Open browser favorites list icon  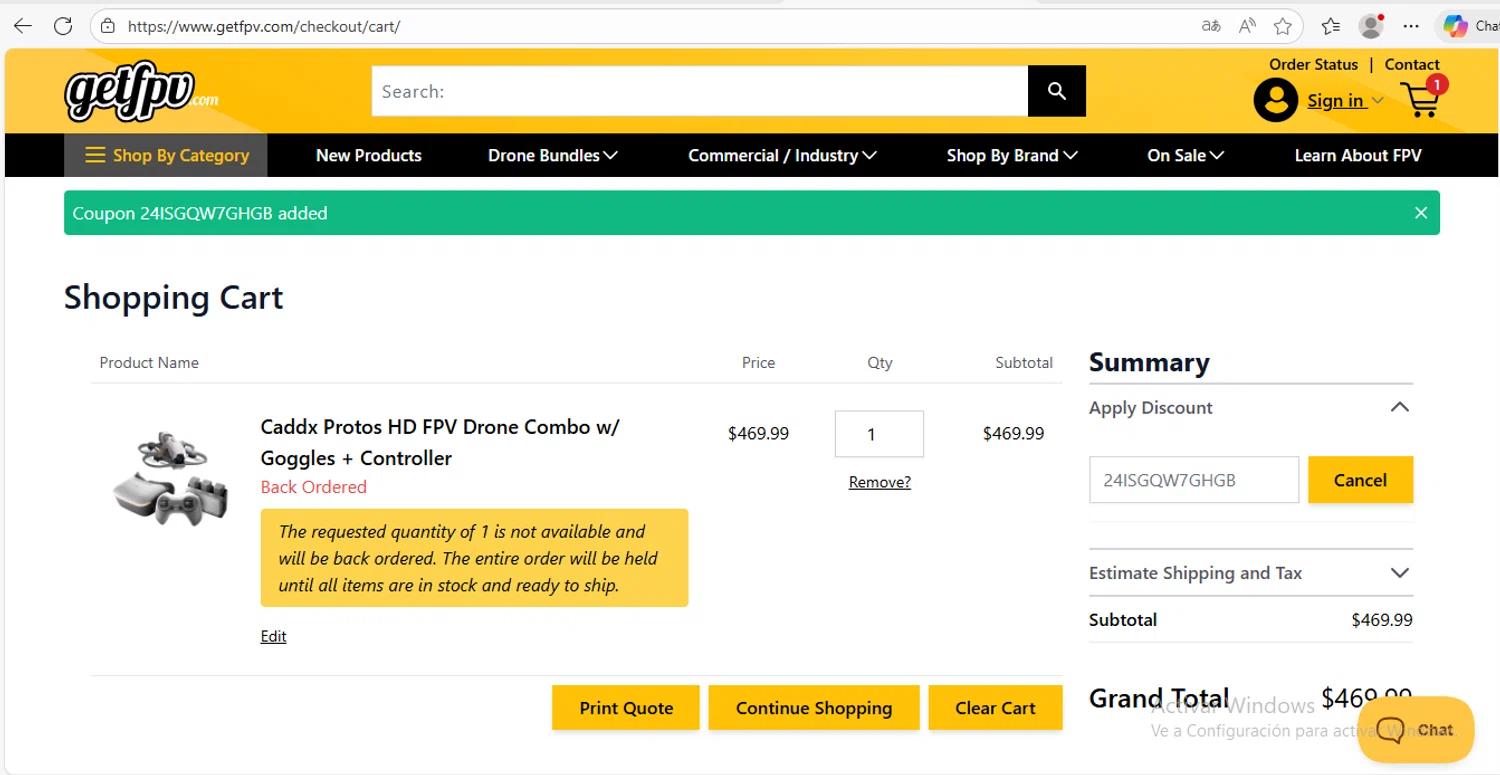(x=1330, y=27)
